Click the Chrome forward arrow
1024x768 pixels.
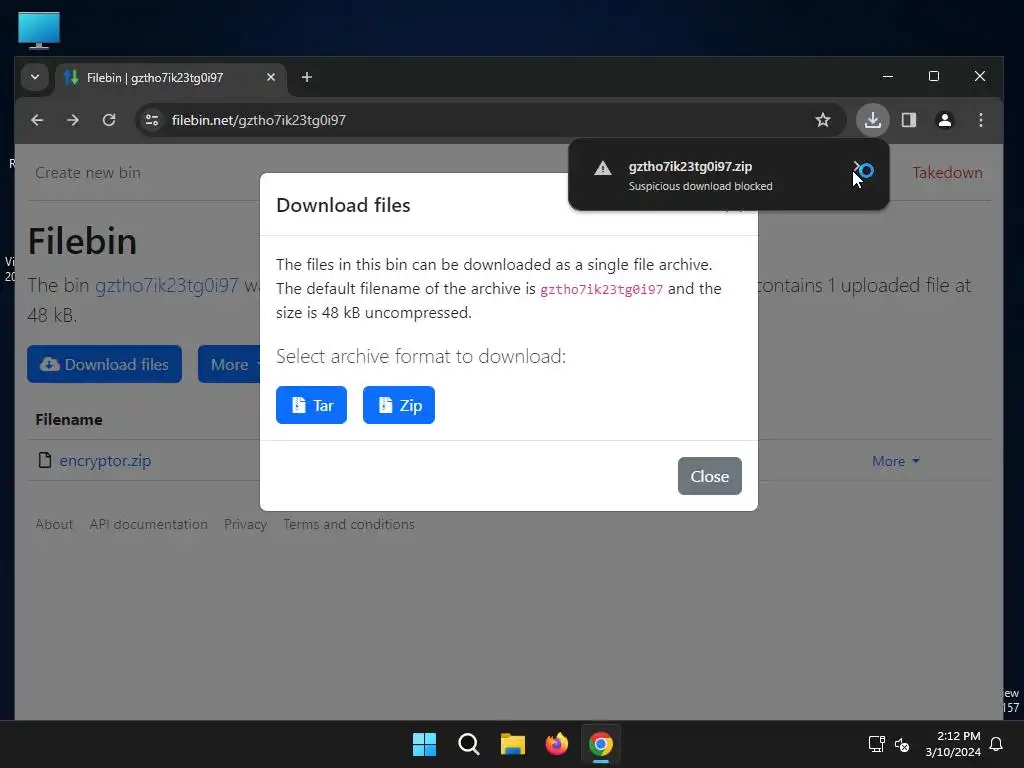point(73,120)
